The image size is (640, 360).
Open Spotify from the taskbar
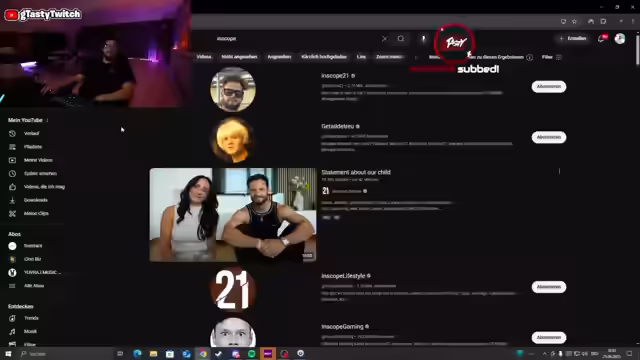251,353
